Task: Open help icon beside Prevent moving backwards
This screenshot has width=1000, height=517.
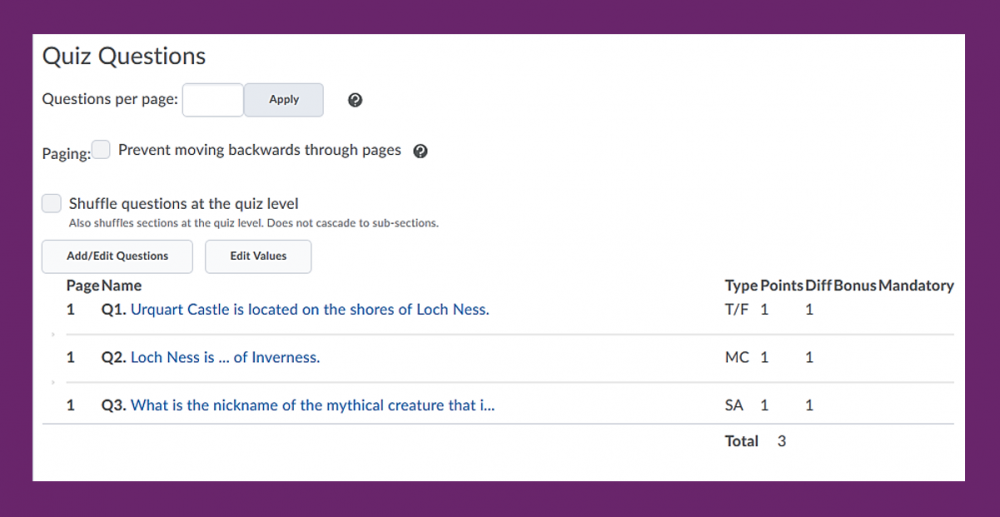Action: (x=420, y=151)
